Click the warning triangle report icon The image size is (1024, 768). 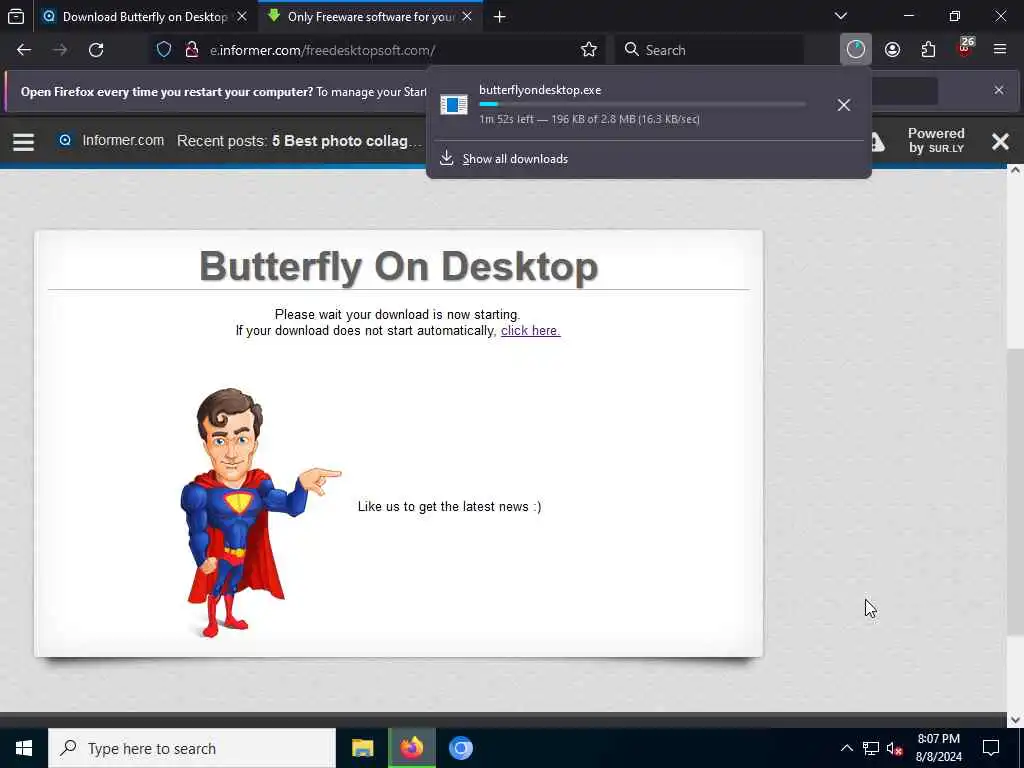click(877, 142)
